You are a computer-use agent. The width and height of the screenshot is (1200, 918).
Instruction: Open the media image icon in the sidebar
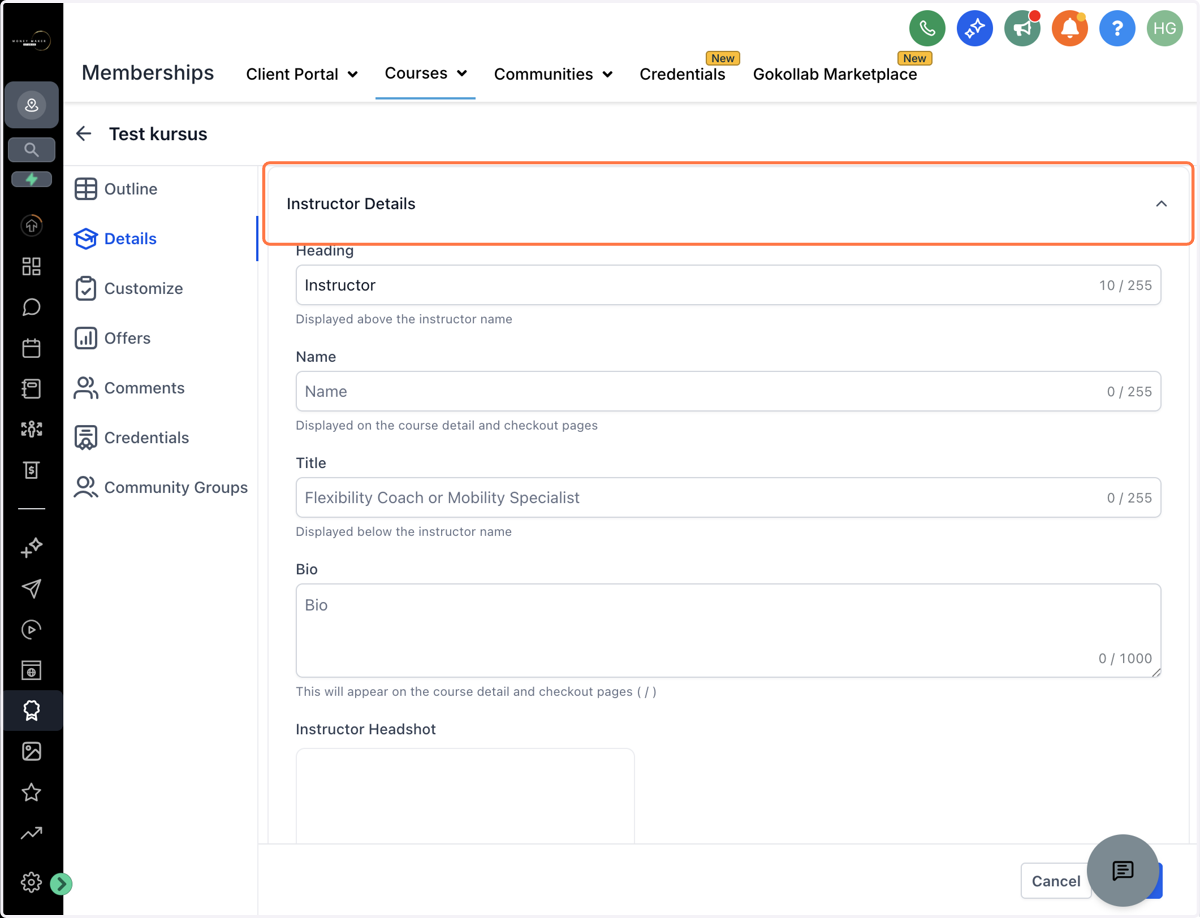point(32,751)
